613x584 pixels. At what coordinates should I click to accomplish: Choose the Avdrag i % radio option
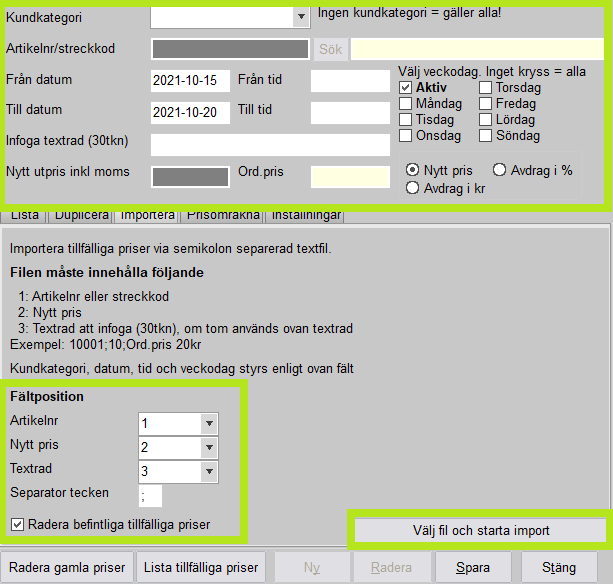499,170
